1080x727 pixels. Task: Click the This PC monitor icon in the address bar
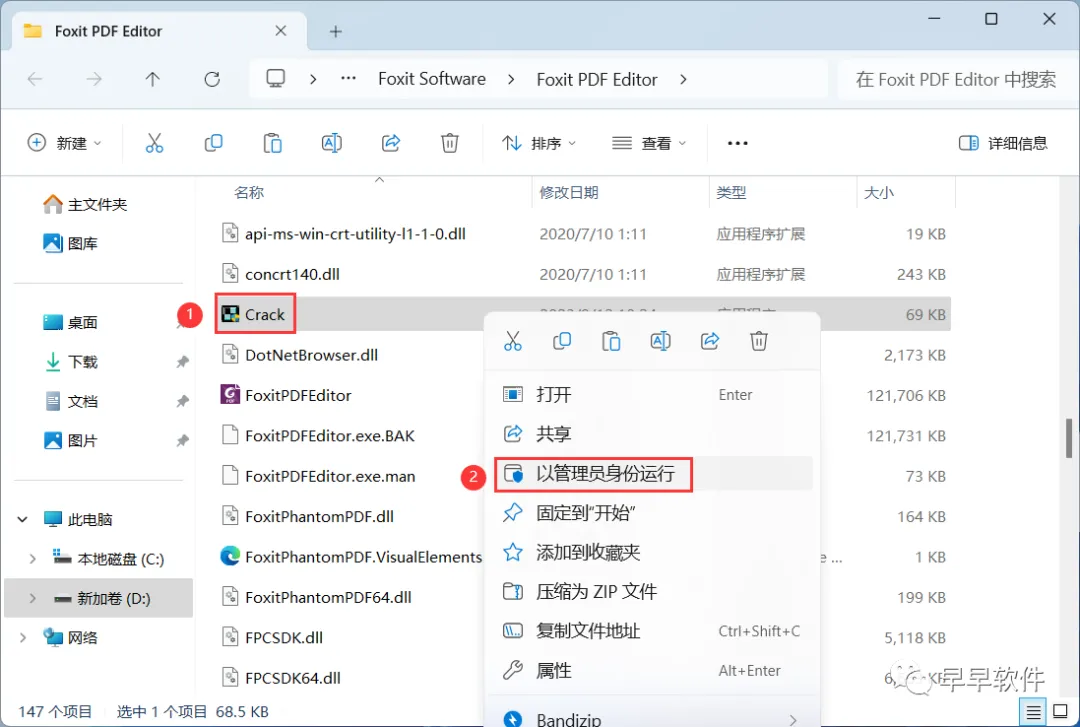276,79
